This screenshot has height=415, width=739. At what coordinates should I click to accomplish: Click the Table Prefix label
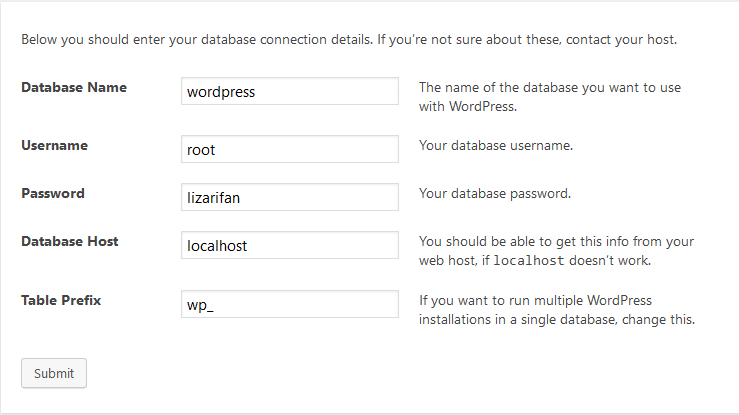click(61, 299)
